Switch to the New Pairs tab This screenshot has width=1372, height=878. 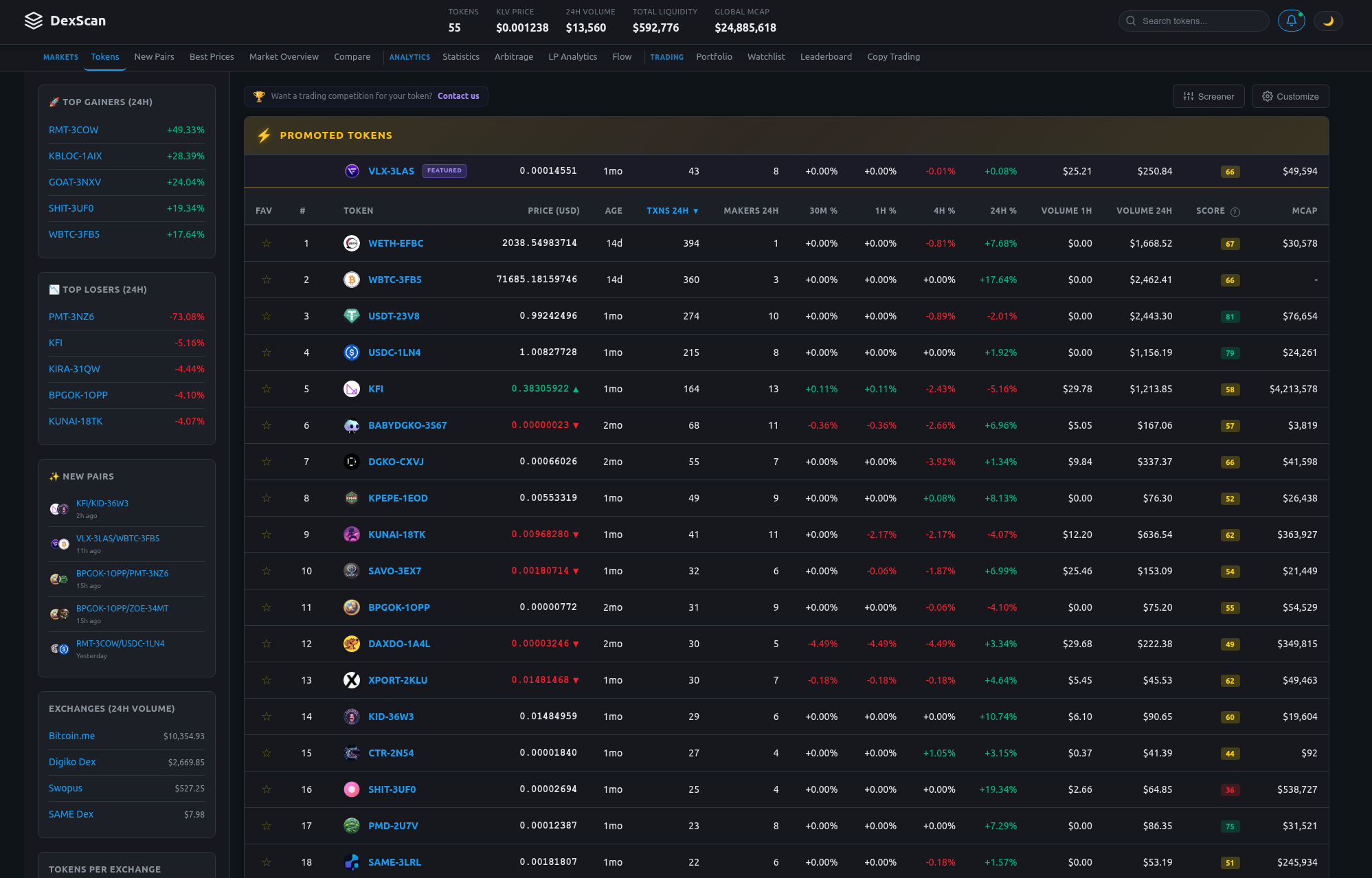pos(154,56)
